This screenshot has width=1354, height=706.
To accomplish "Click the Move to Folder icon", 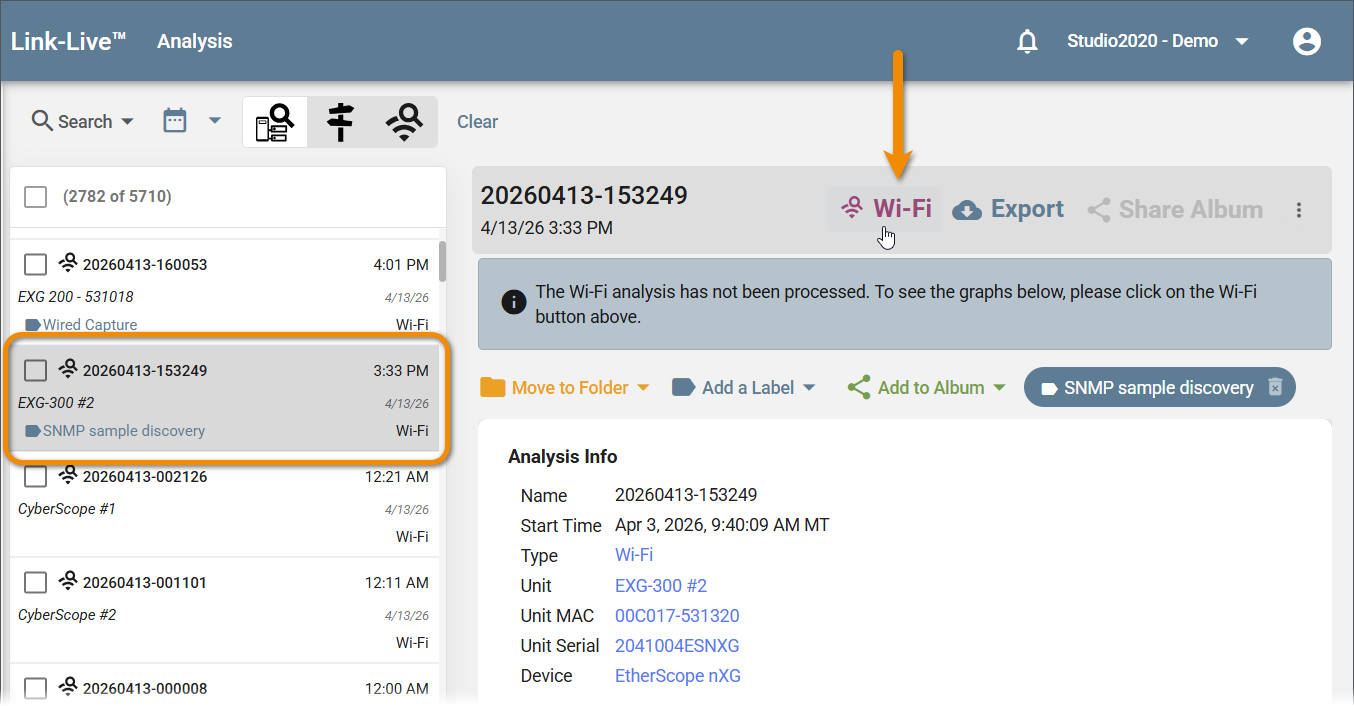I will point(492,388).
